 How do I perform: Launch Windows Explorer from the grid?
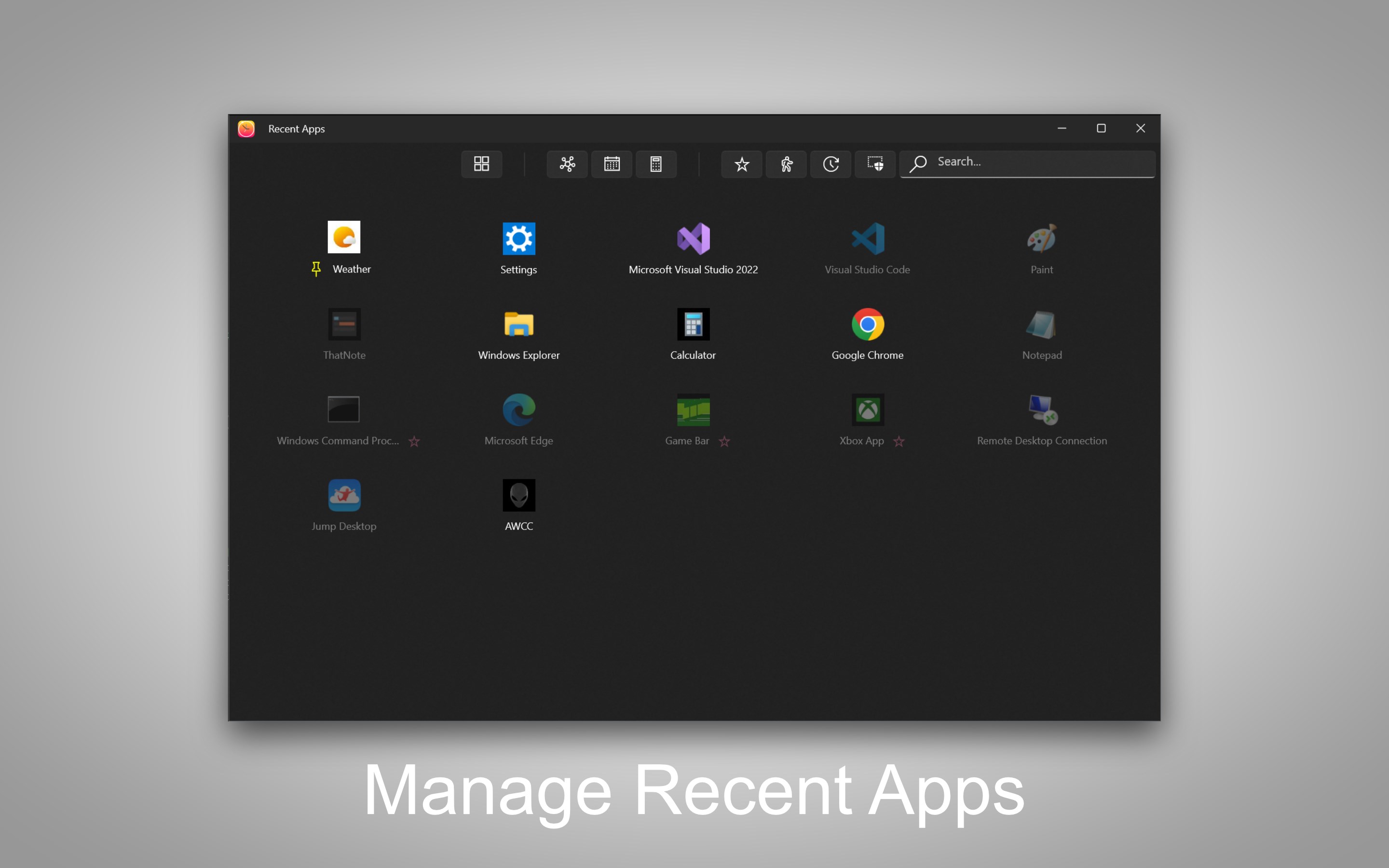[x=519, y=325]
